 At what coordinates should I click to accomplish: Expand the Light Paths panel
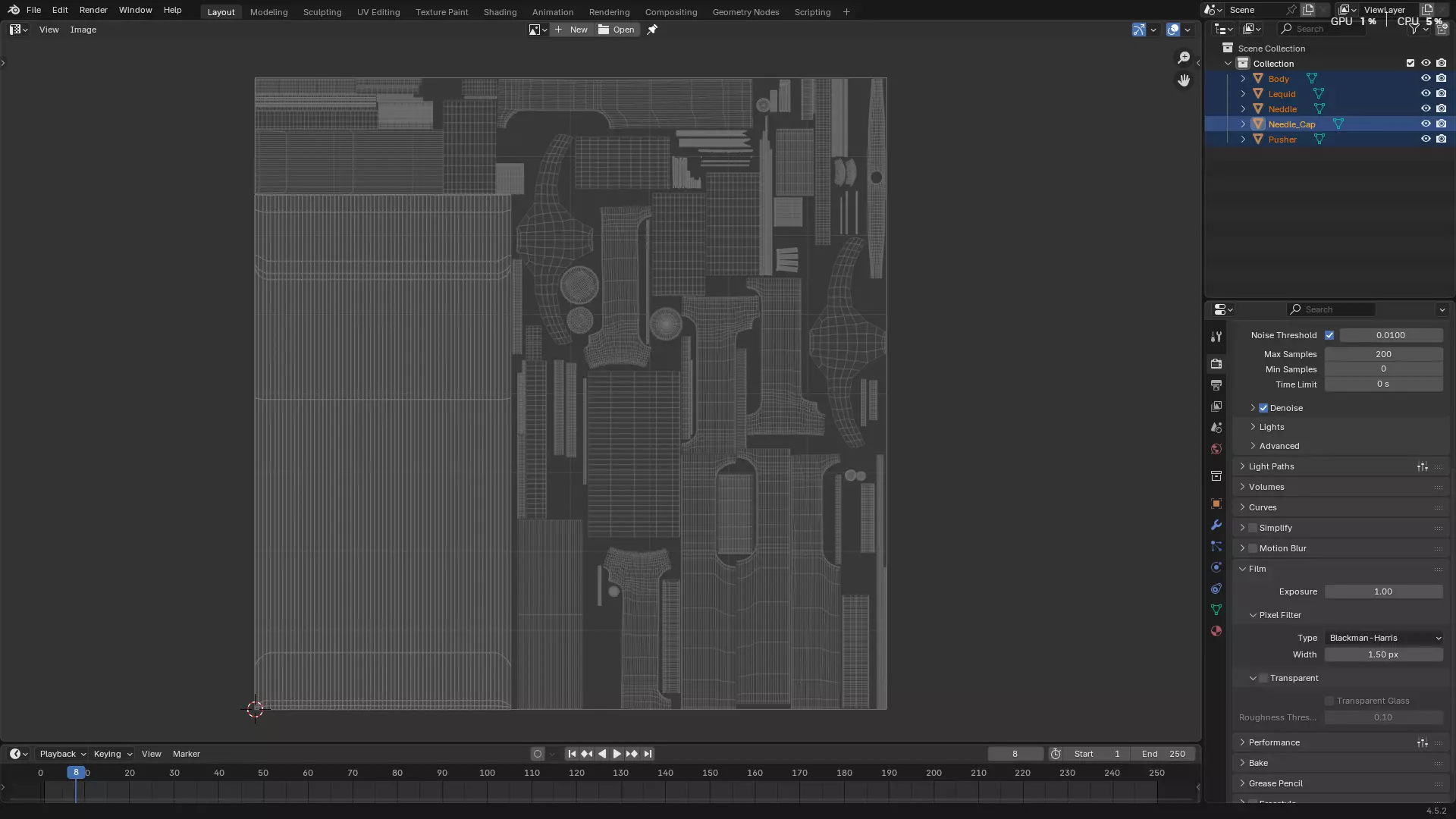[1272, 466]
